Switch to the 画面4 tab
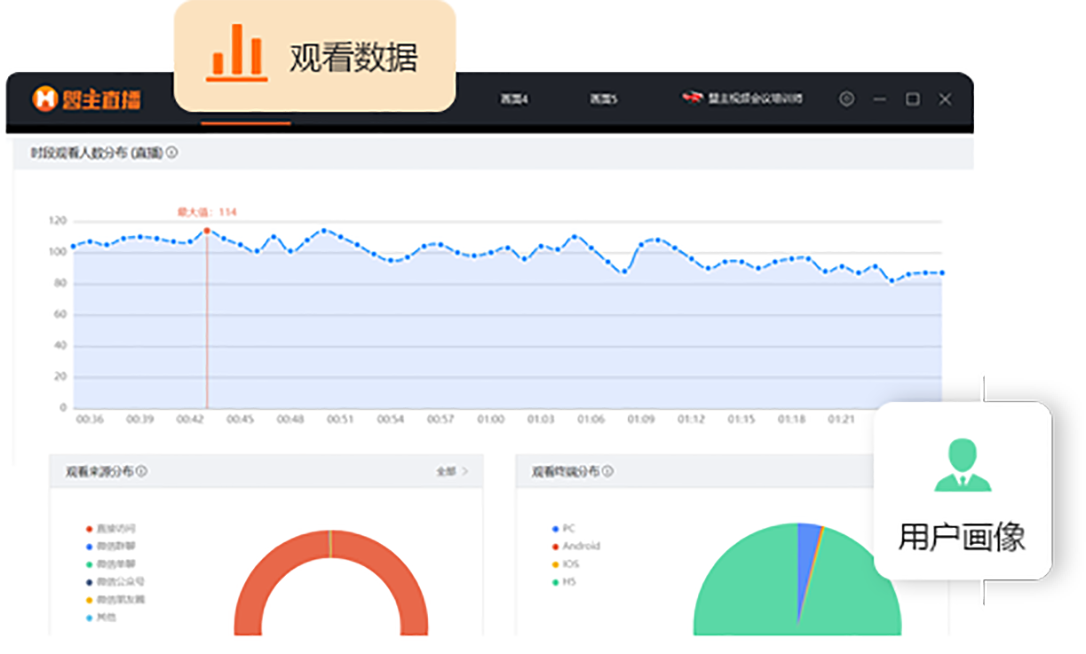Image resolution: width=1086 pixels, height=654 pixels. coord(514,99)
